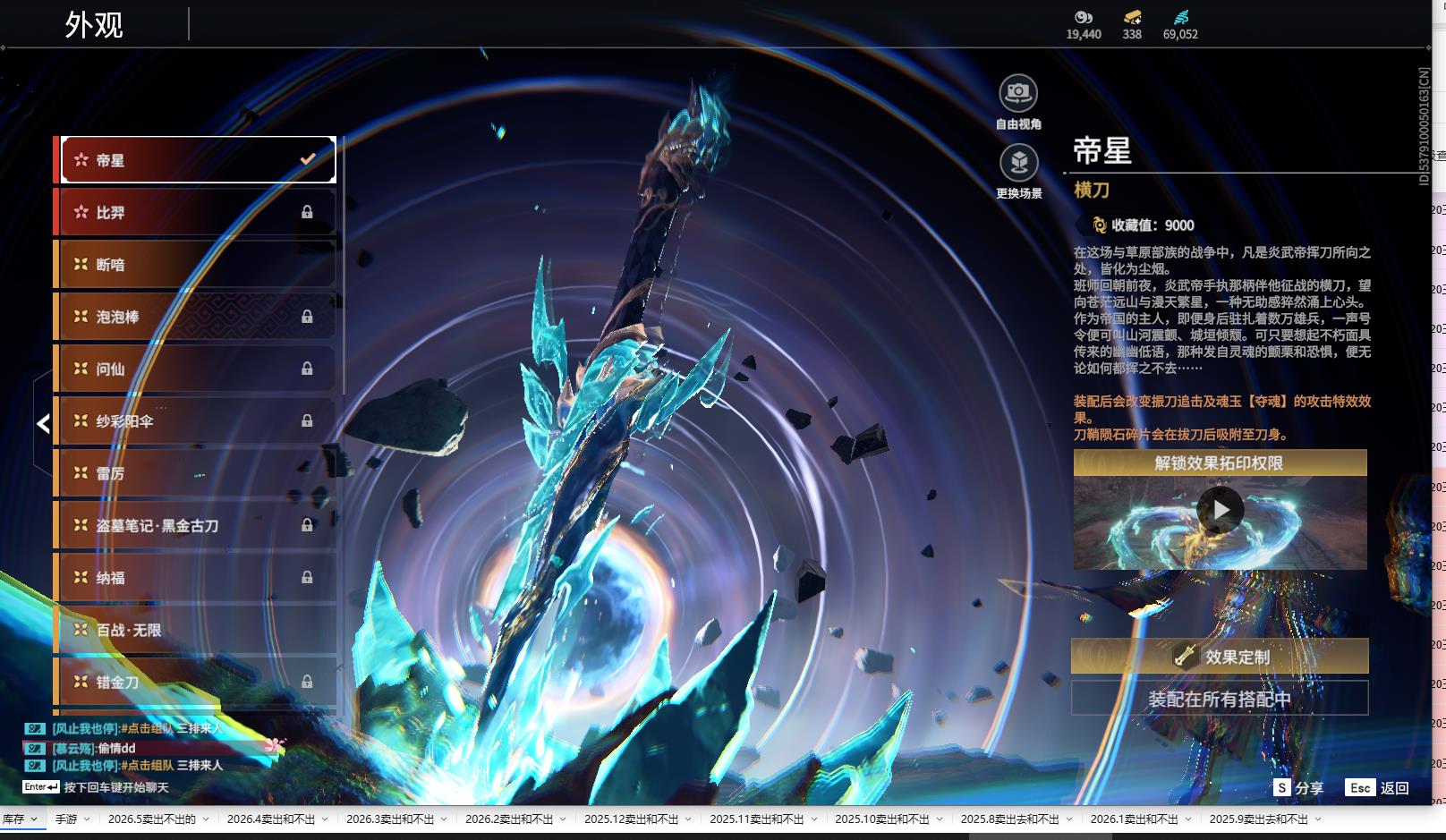Select the 百战·无限 skin in the list
The width and height of the screenshot is (1446, 840).
tap(195, 630)
